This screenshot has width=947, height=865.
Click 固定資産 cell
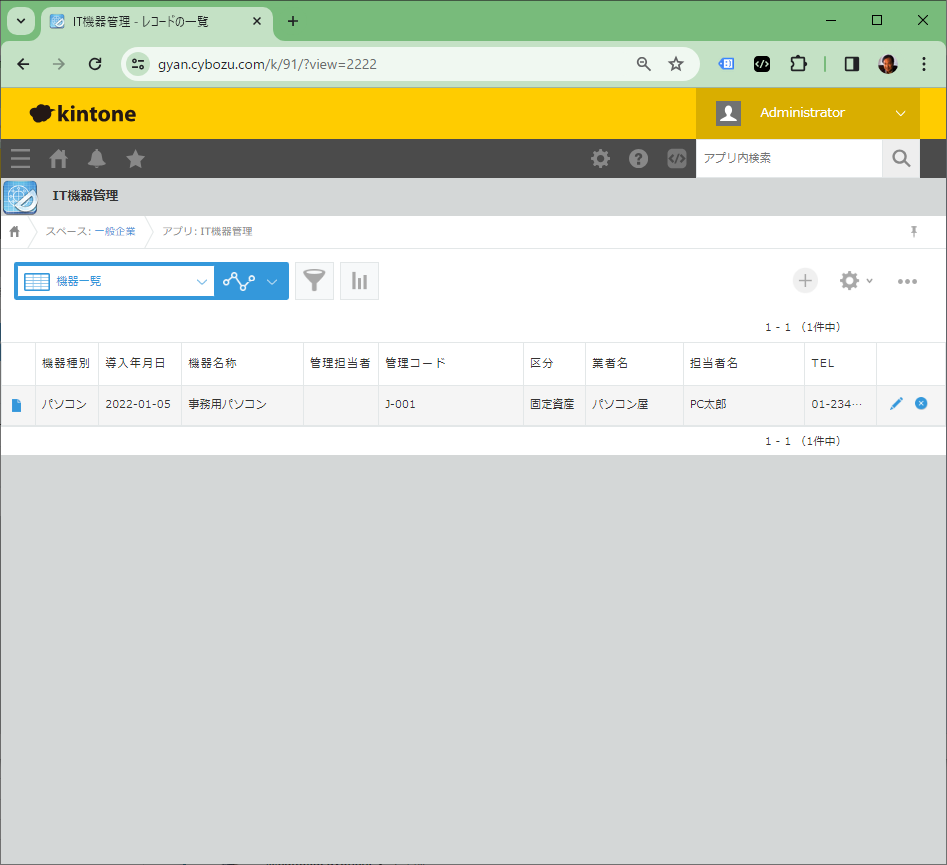pos(552,404)
